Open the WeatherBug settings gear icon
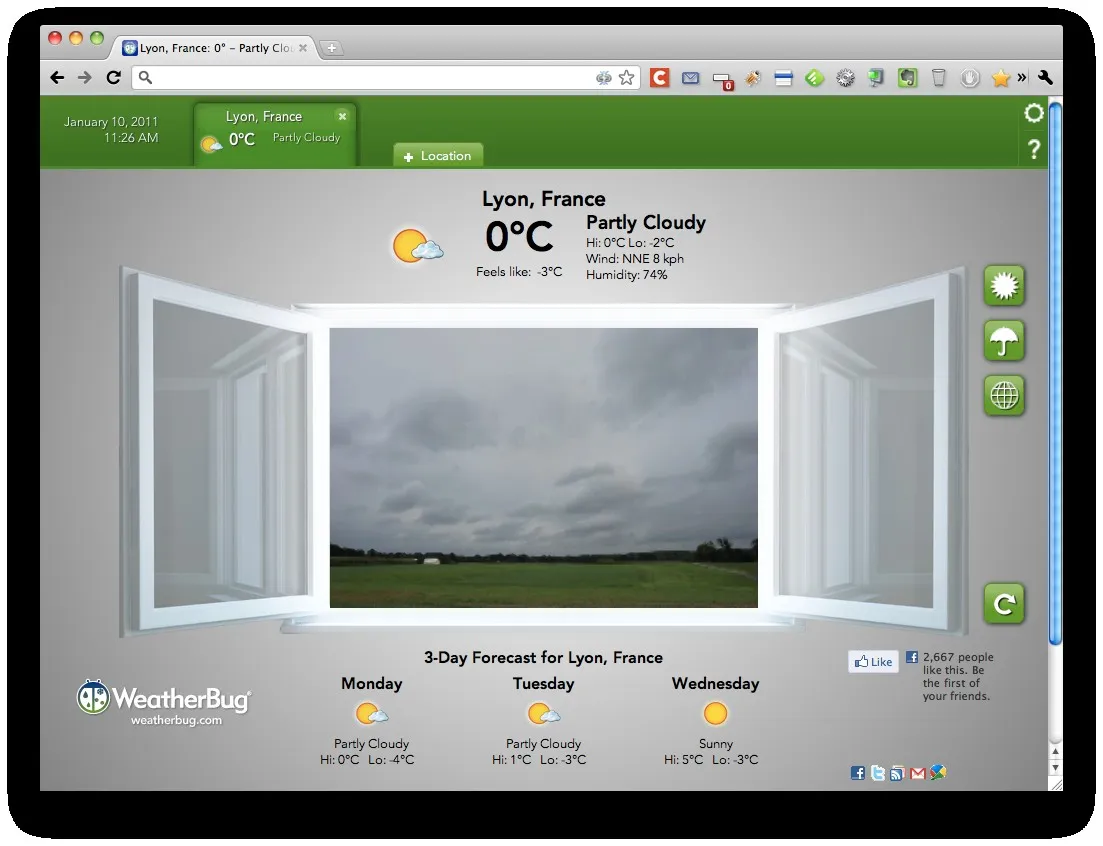The height and width of the screenshot is (846, 1103). coord(1033,113)
